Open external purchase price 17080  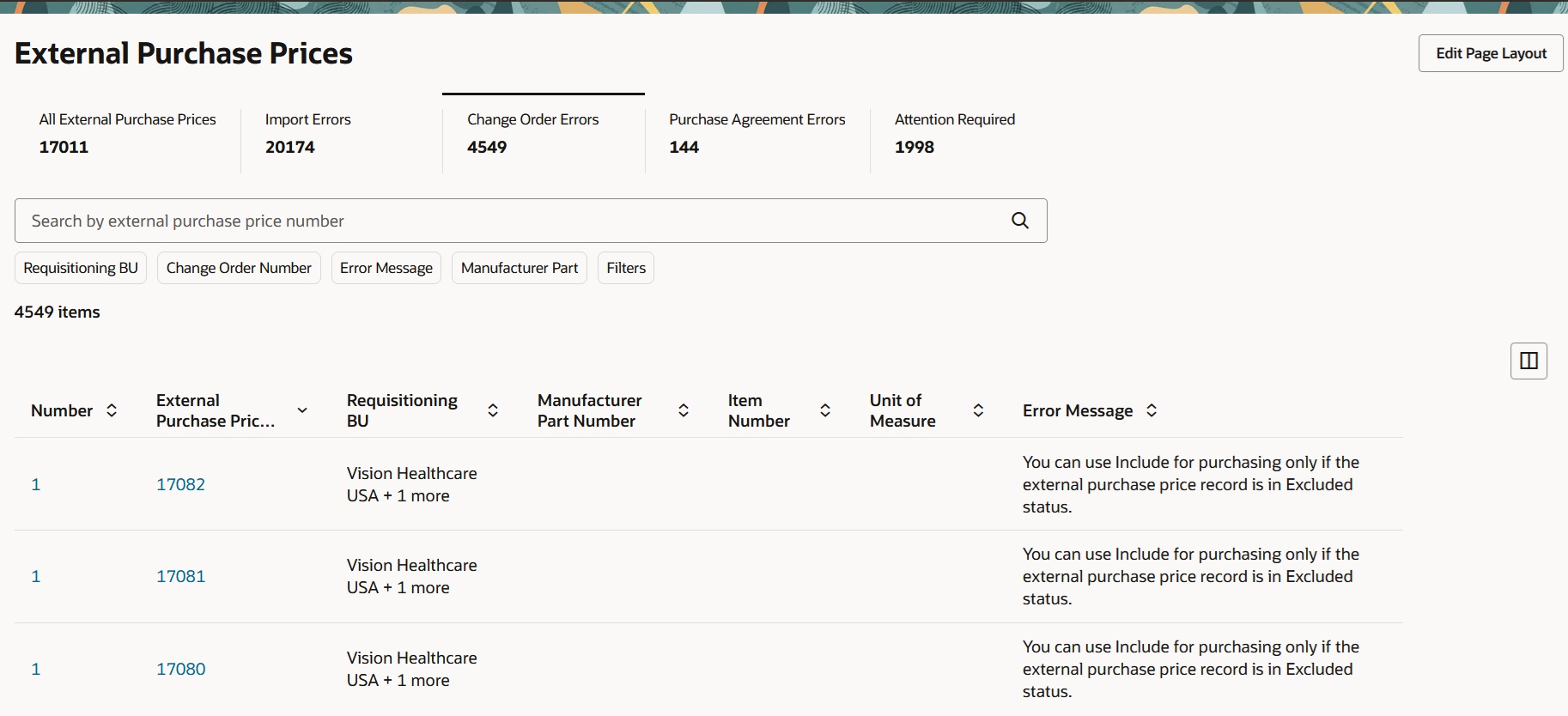[180, 669]
